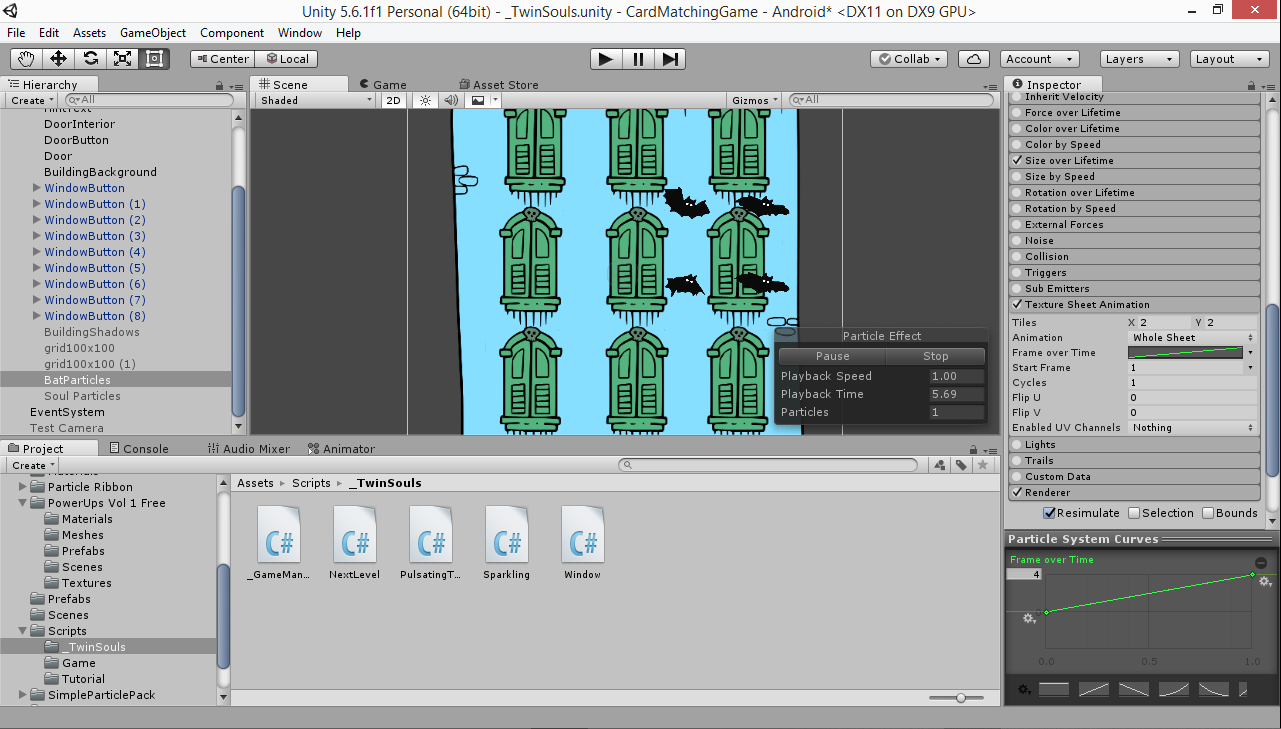Select the Move tool

tap(58, 58)
